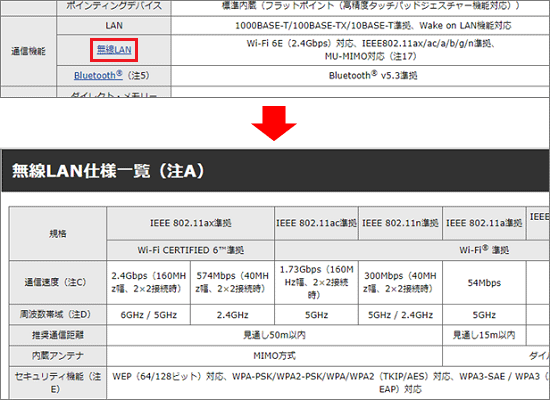This screenshot has width=550, height=400.
Task: Click the IEEE 802.11n準拠 column header
Action: click(400, 223)
